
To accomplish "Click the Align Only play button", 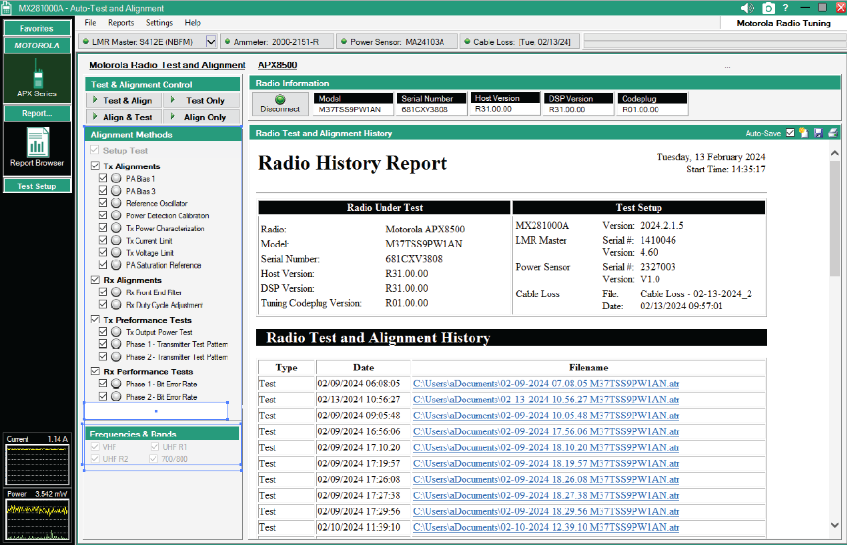I will (200, 117).
